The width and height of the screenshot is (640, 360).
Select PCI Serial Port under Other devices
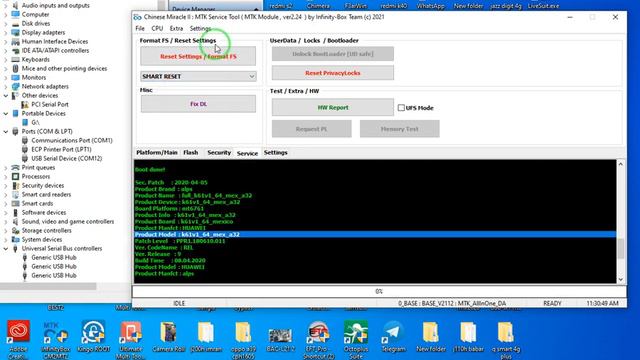click(x=50, y=104)
